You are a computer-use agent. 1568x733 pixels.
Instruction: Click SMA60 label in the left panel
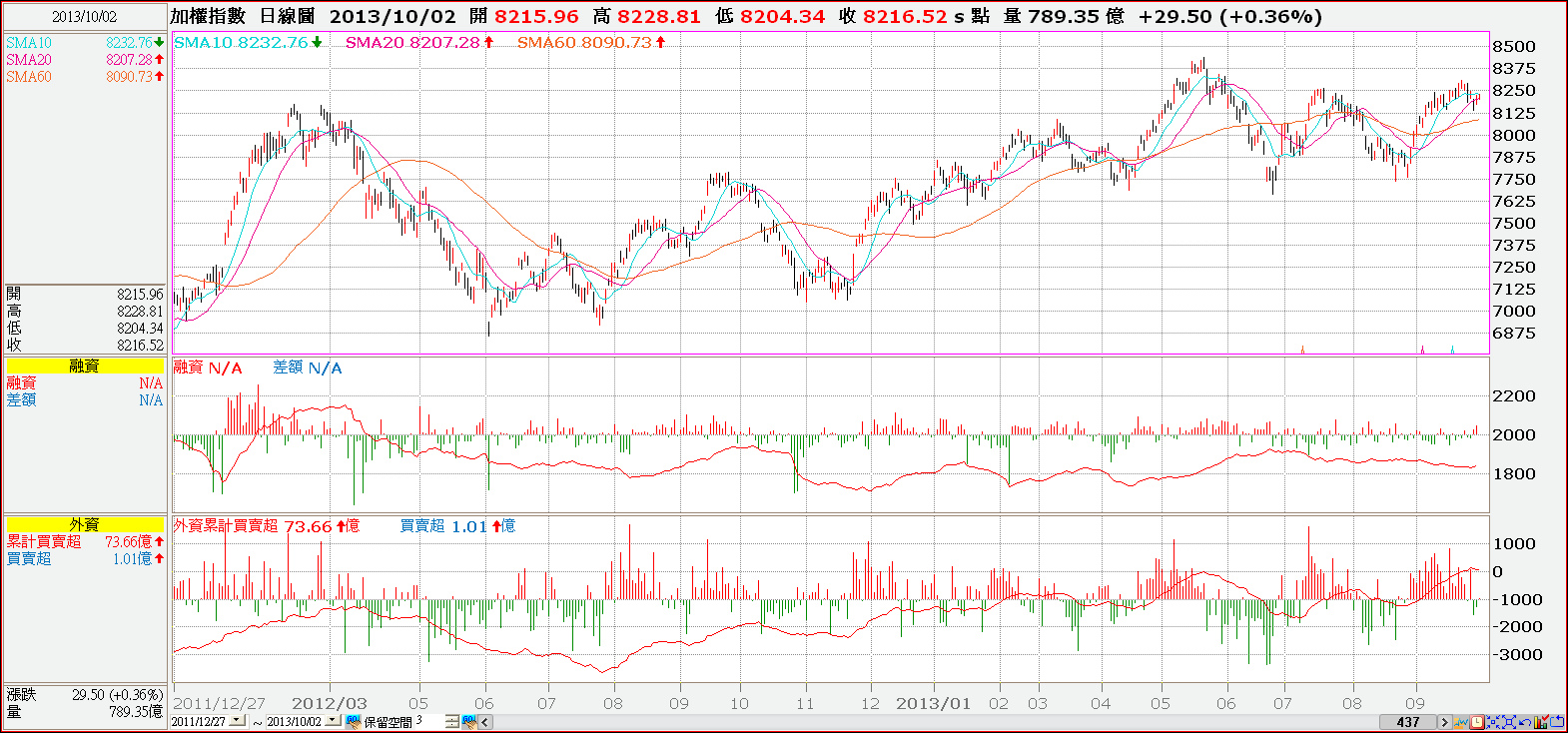coord(29,77)
